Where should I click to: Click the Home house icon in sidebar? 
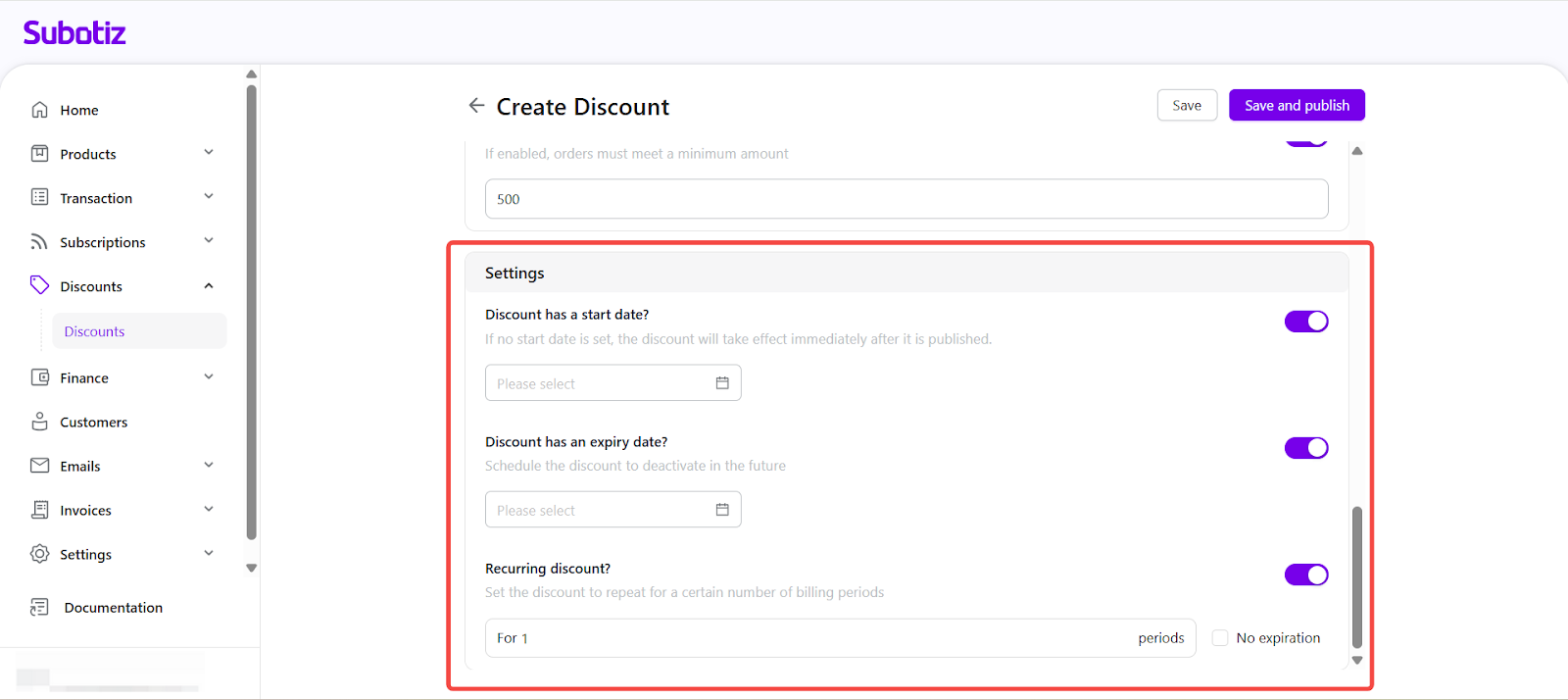[39, 110]
